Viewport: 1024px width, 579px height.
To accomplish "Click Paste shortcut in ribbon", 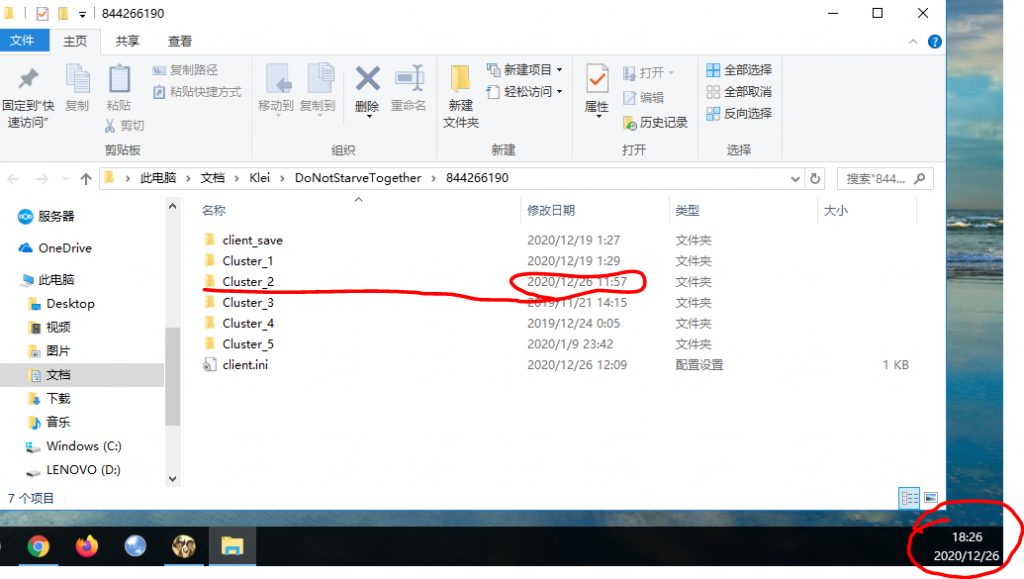I will click(x=197, y=92).
